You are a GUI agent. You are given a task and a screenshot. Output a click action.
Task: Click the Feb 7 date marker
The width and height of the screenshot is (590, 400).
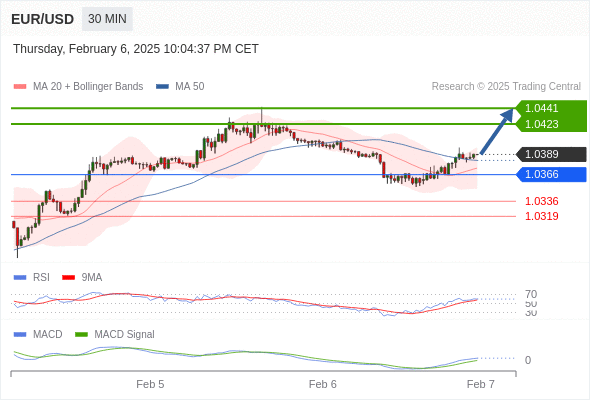[481, 384]
